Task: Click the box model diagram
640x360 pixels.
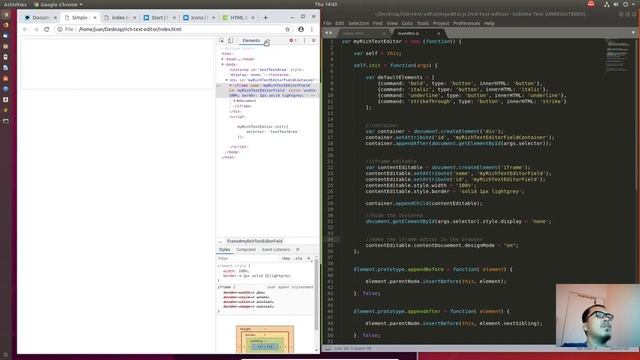Action: coord(265,339)
